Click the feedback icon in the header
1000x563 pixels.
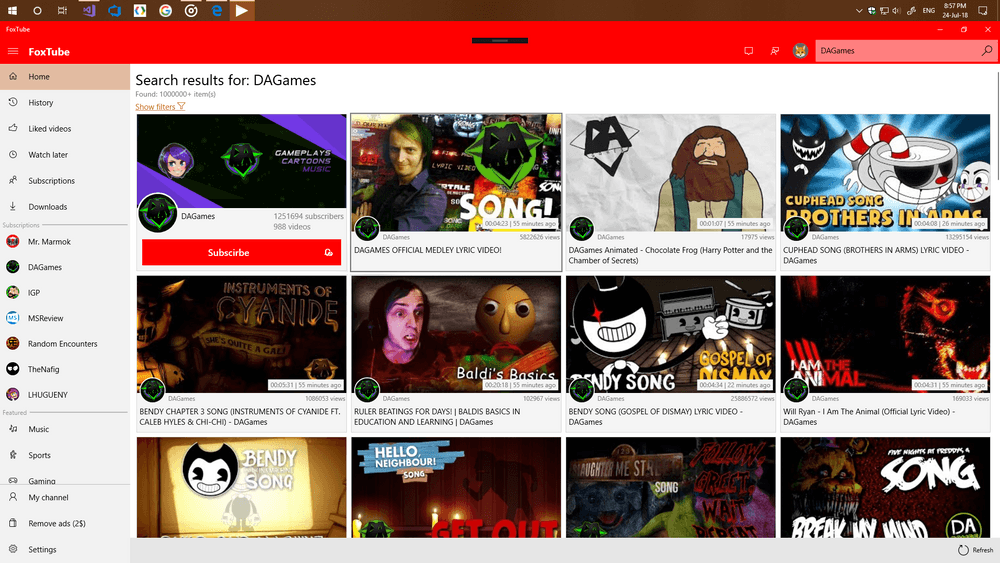749,51
